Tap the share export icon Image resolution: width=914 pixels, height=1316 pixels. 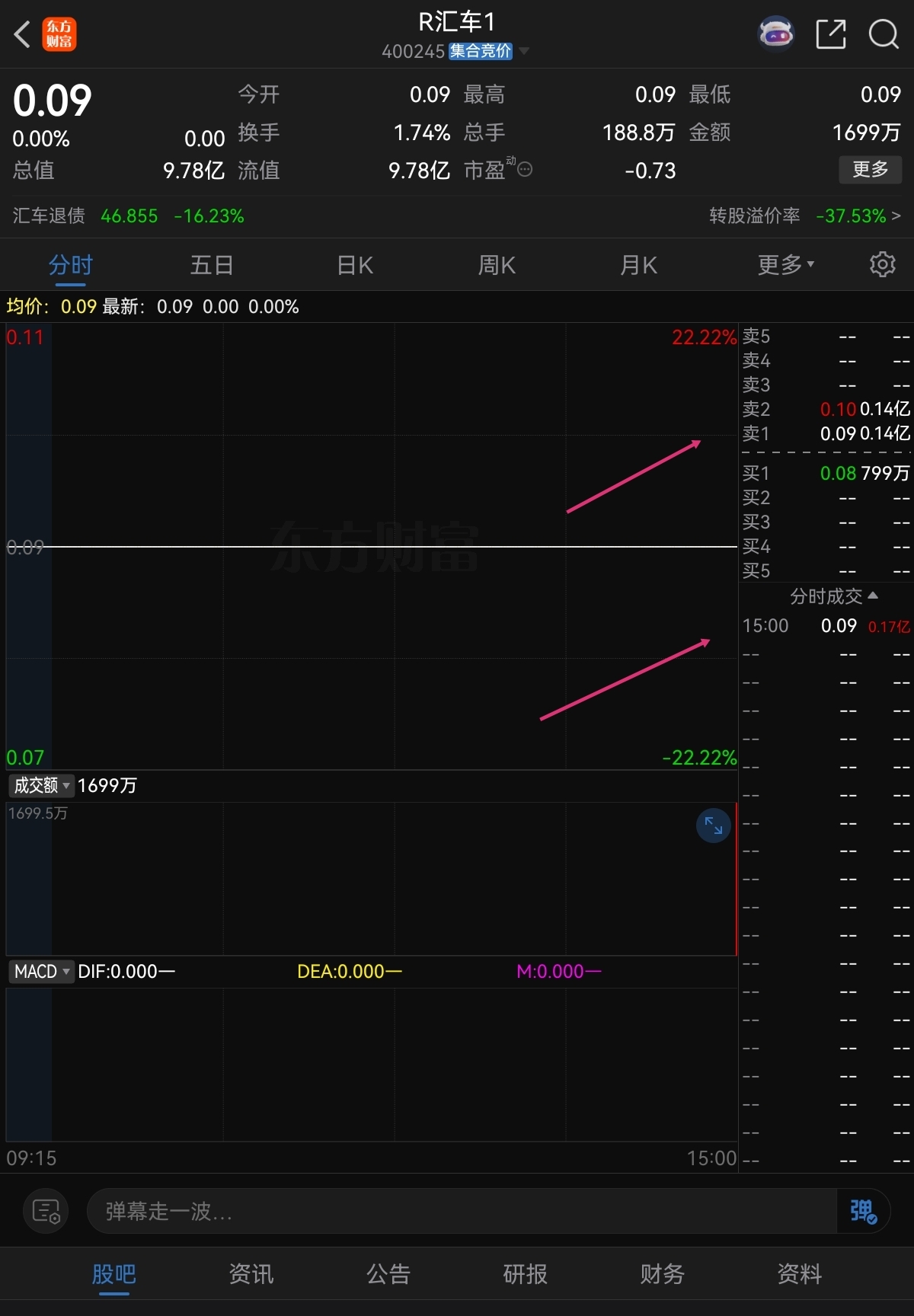(830, 34)
